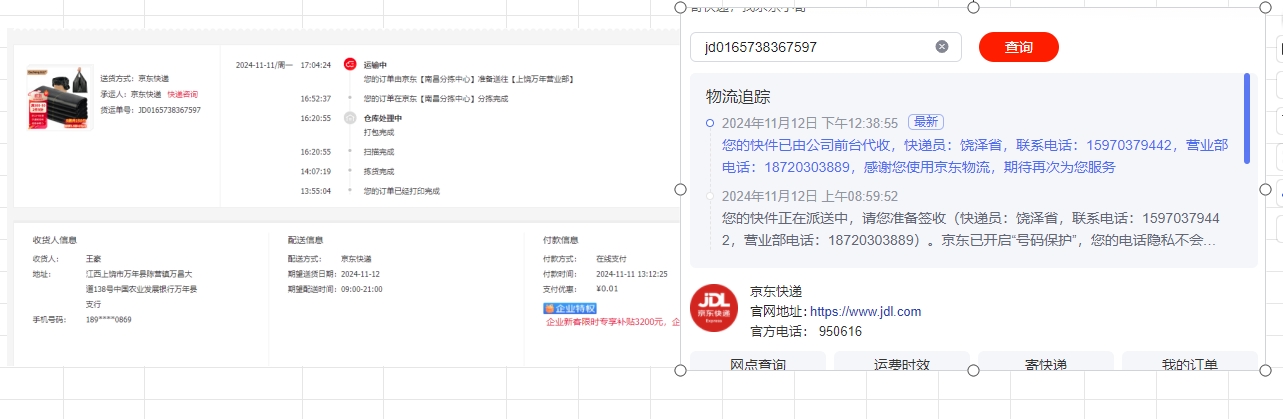Click the 官方电话 950616 text

(806, 331)
